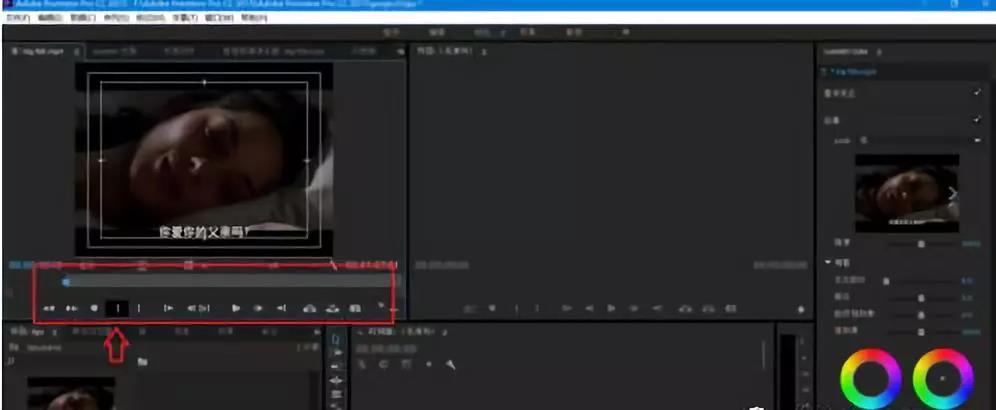This screenshot has width=996, height=410.
Task: Open the Audio Clip Mixer tab
Action: point(273,51)
